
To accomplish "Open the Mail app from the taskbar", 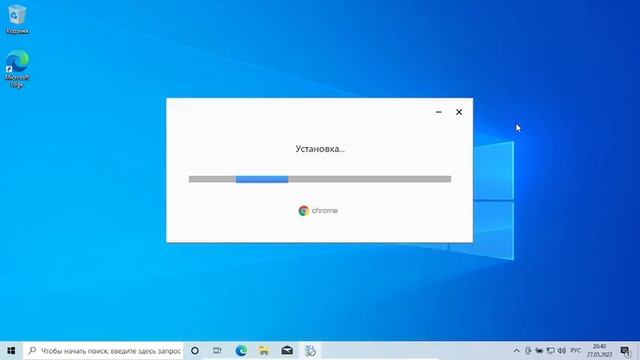I will 287,351.
